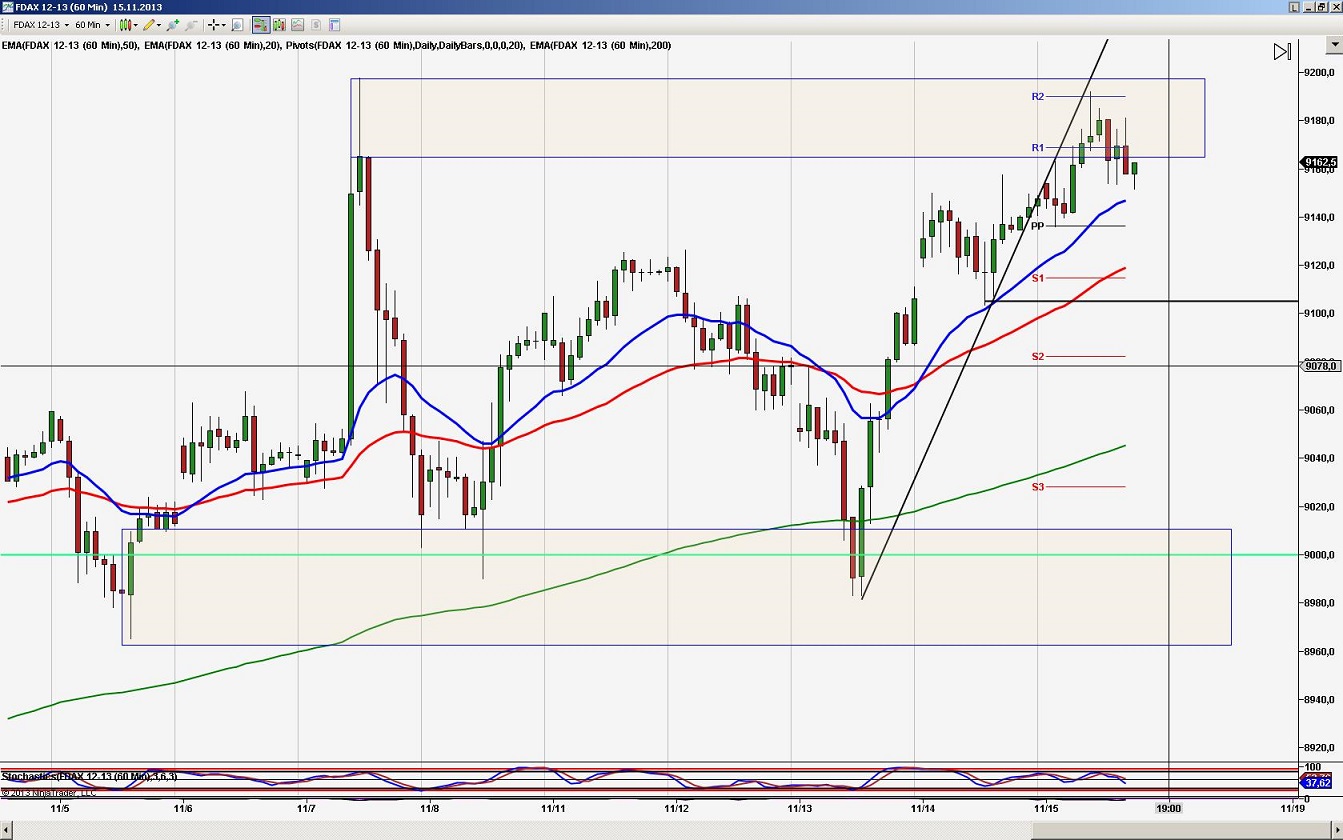Click the zoom out magnifier icon
The width and height of the screenshot is (1343, 840).
[x=190, y=25]
